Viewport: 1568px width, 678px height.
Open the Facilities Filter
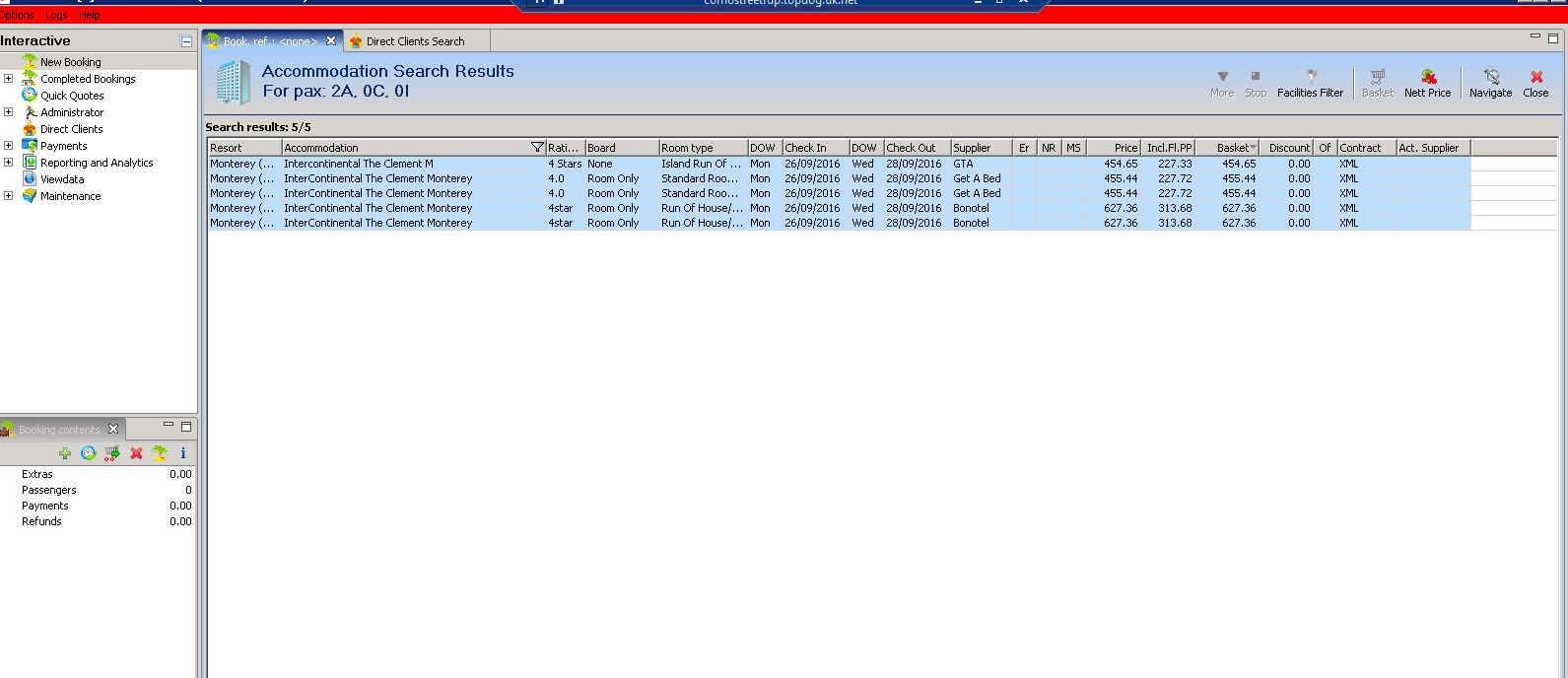click(1310, 84)
